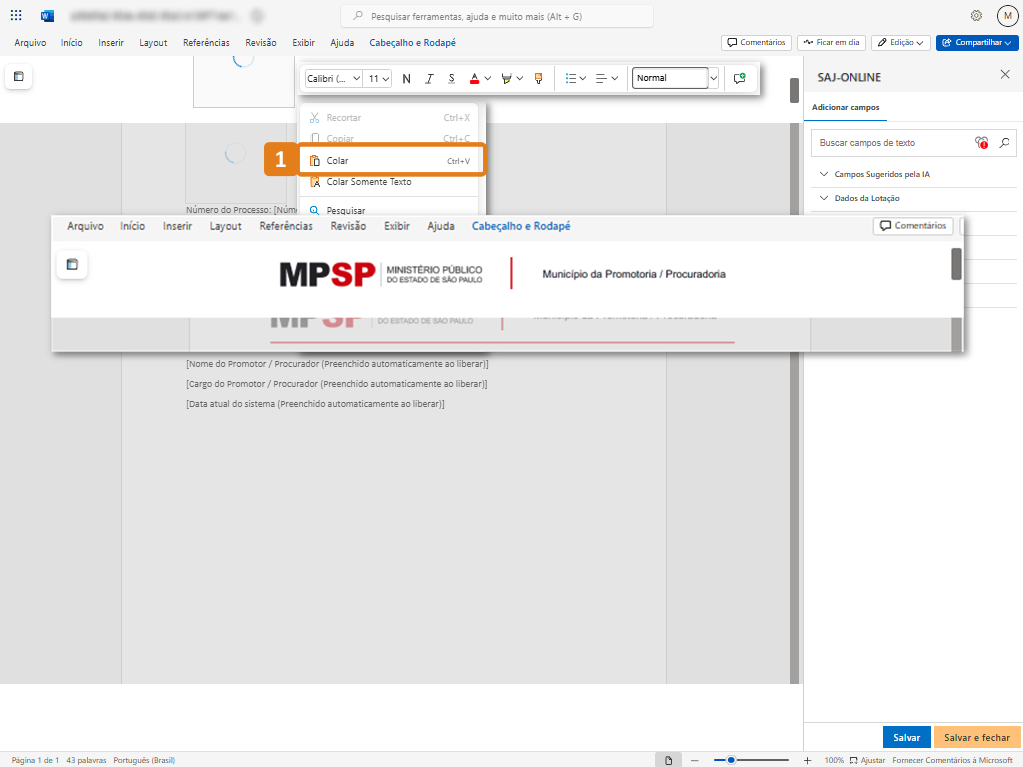Open the app launcher grid icon

(x=16, y=16)
